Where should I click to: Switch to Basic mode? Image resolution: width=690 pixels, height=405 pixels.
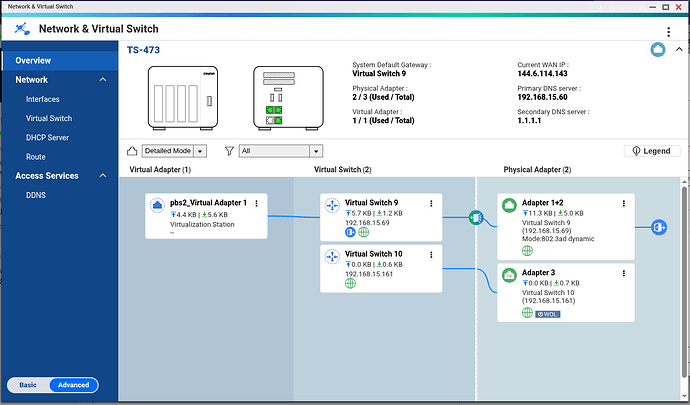click(29, 385)
